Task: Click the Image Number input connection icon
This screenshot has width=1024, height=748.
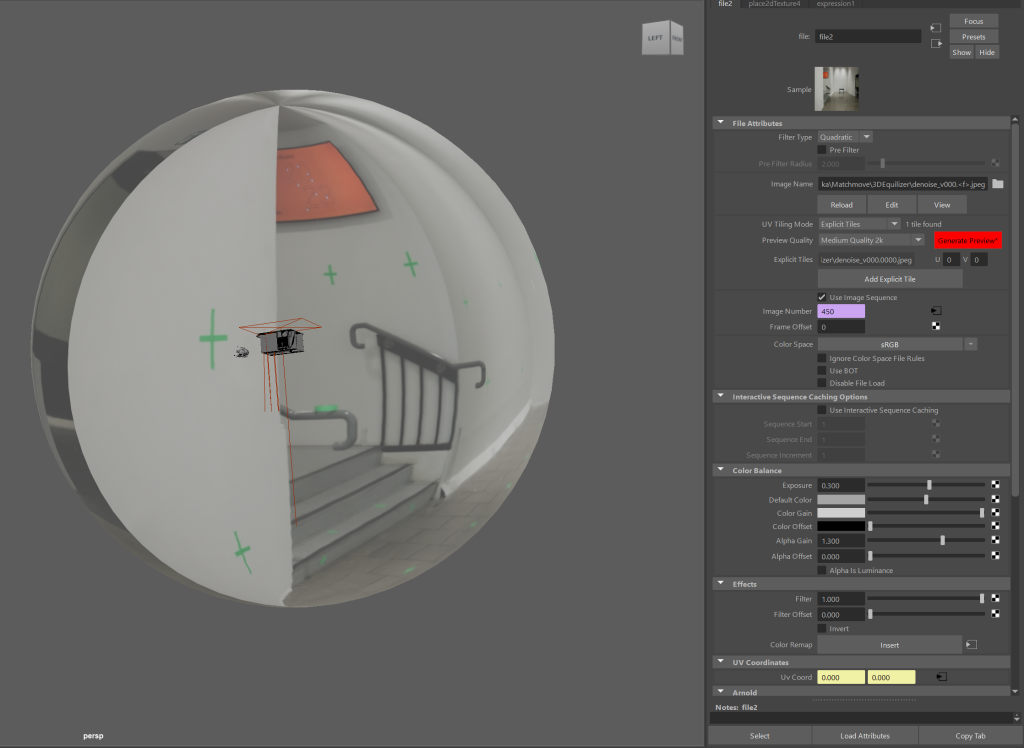Action: coord(936,311)
